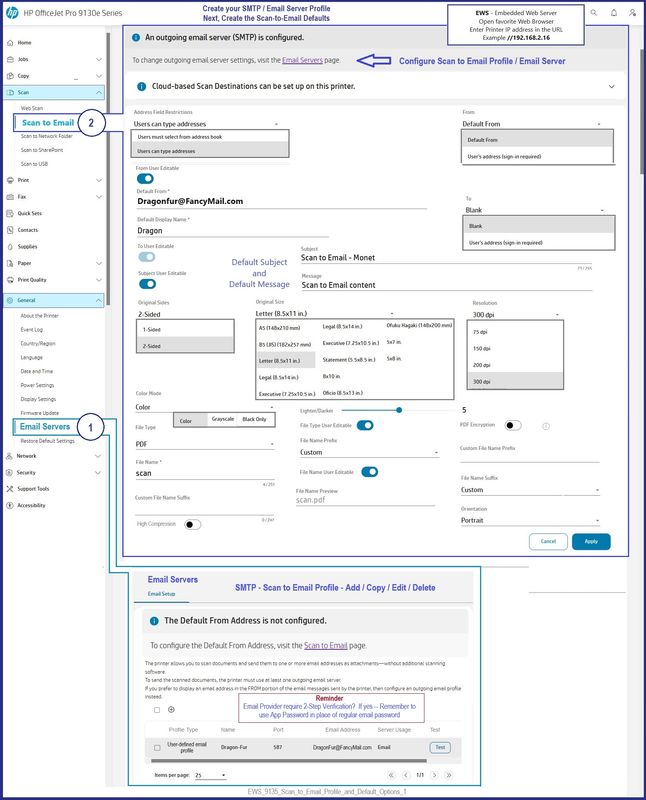646x800 pixels.
Task: Open the File Type PDF dropdown
Action: [x=205, y=444]
